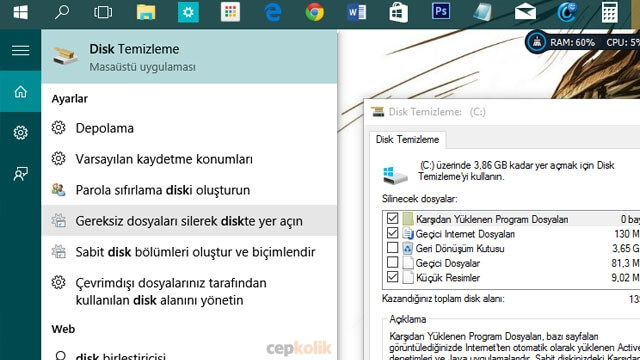The image size is (640, 360).
Task: Open Microsoft Word from taskbar
Action: [x=357, y=12]
